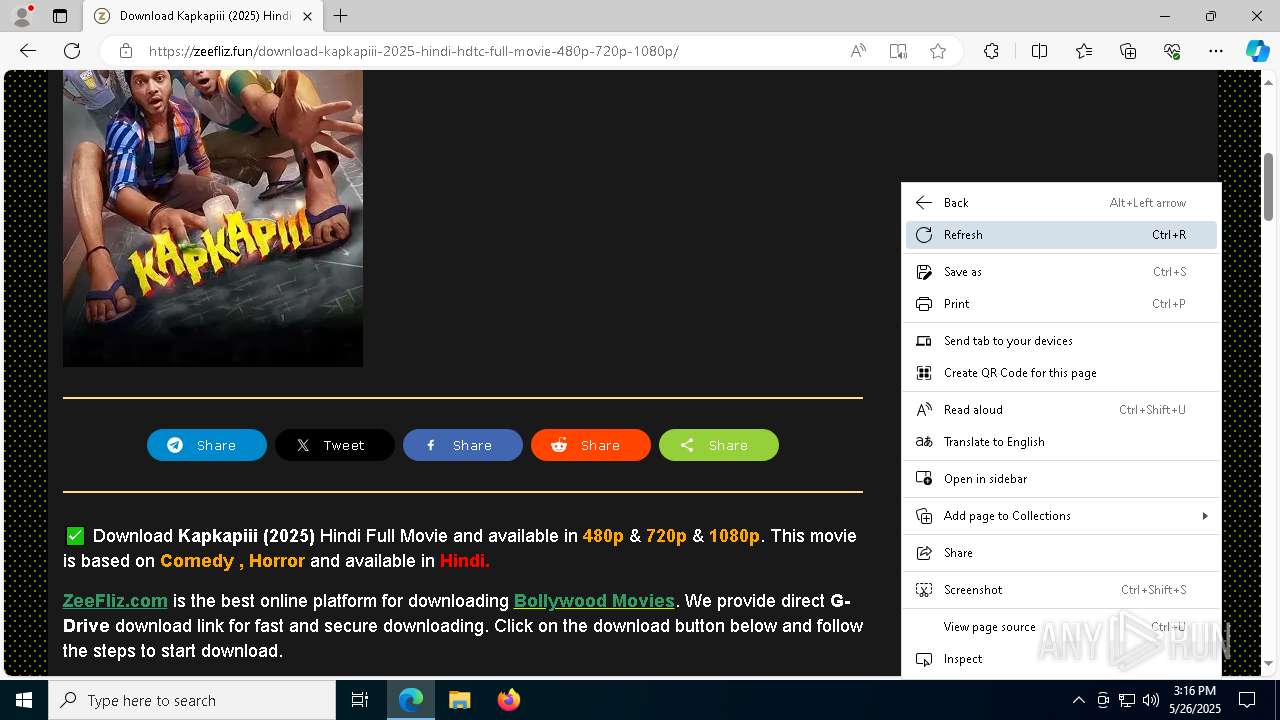Show hidden system tray icons chevron

pyautogui.click(x=1078, y=700)
